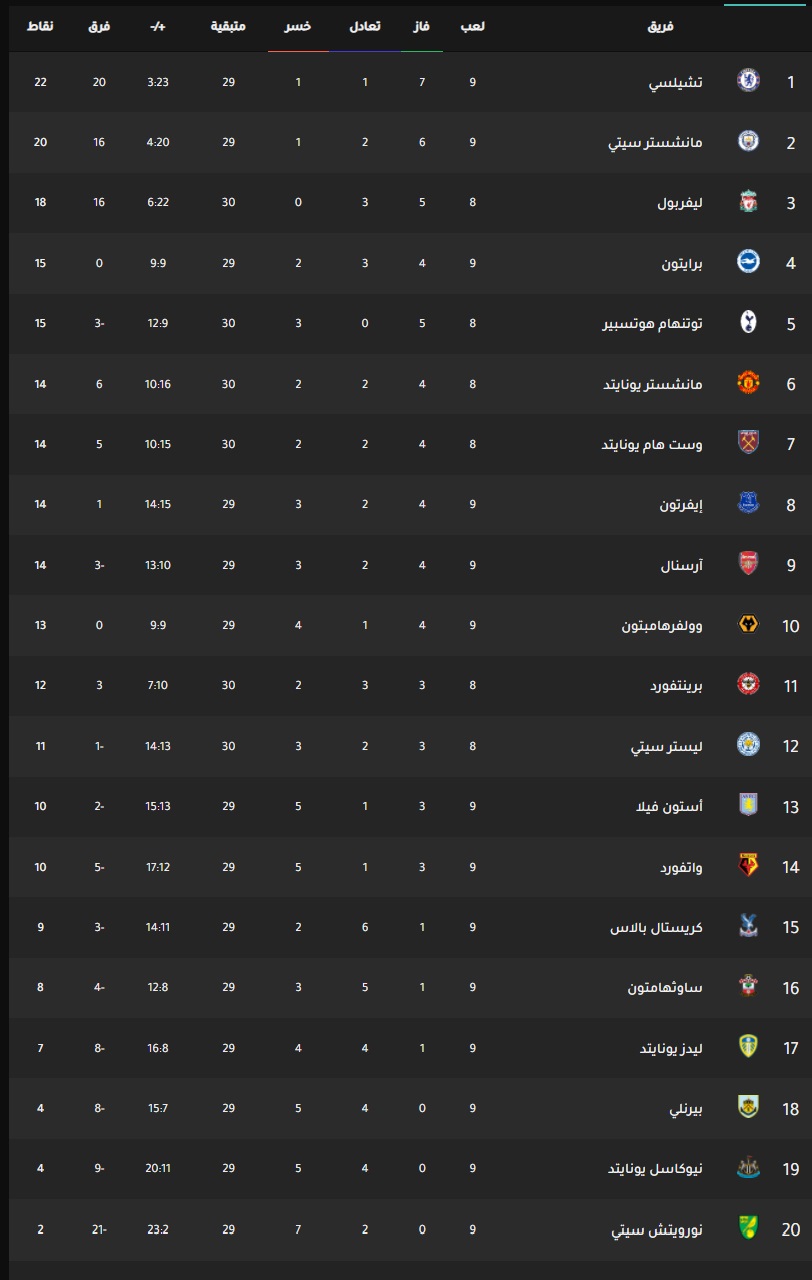
Task: Click the Manchester United badge icon
Action: click(748, 383)
